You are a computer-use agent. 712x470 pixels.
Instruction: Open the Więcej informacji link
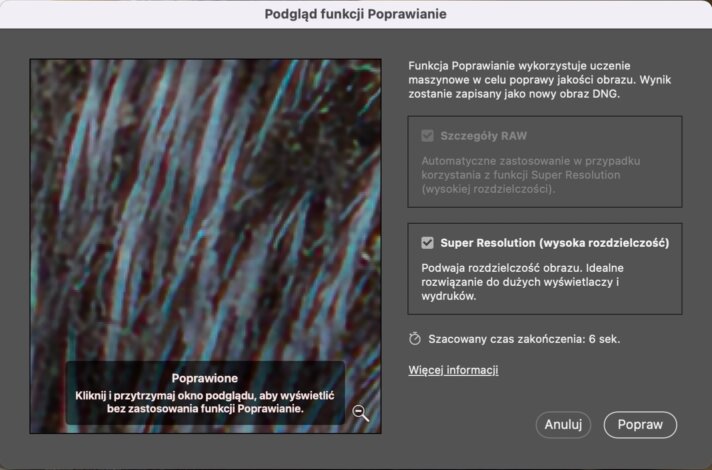[453, 370]
